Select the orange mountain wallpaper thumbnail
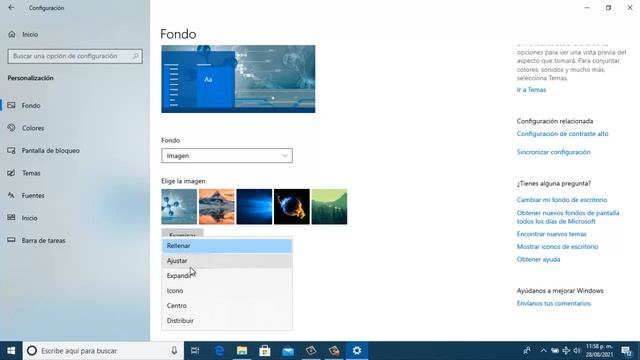Viewport: 640px width, 360px height. (x=216, y=207)
